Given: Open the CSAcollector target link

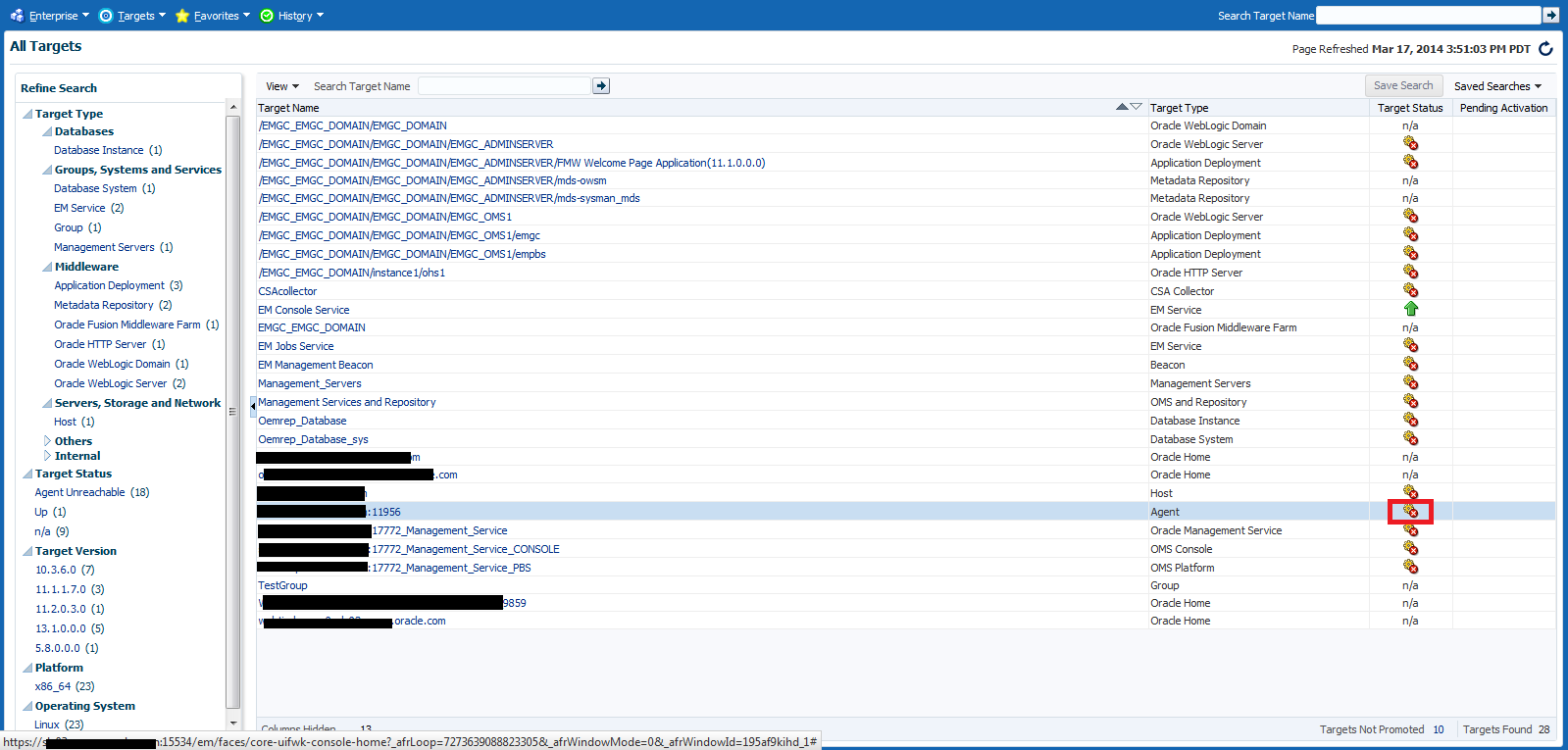Looking at the screenshot, I should tap(287, 291).
